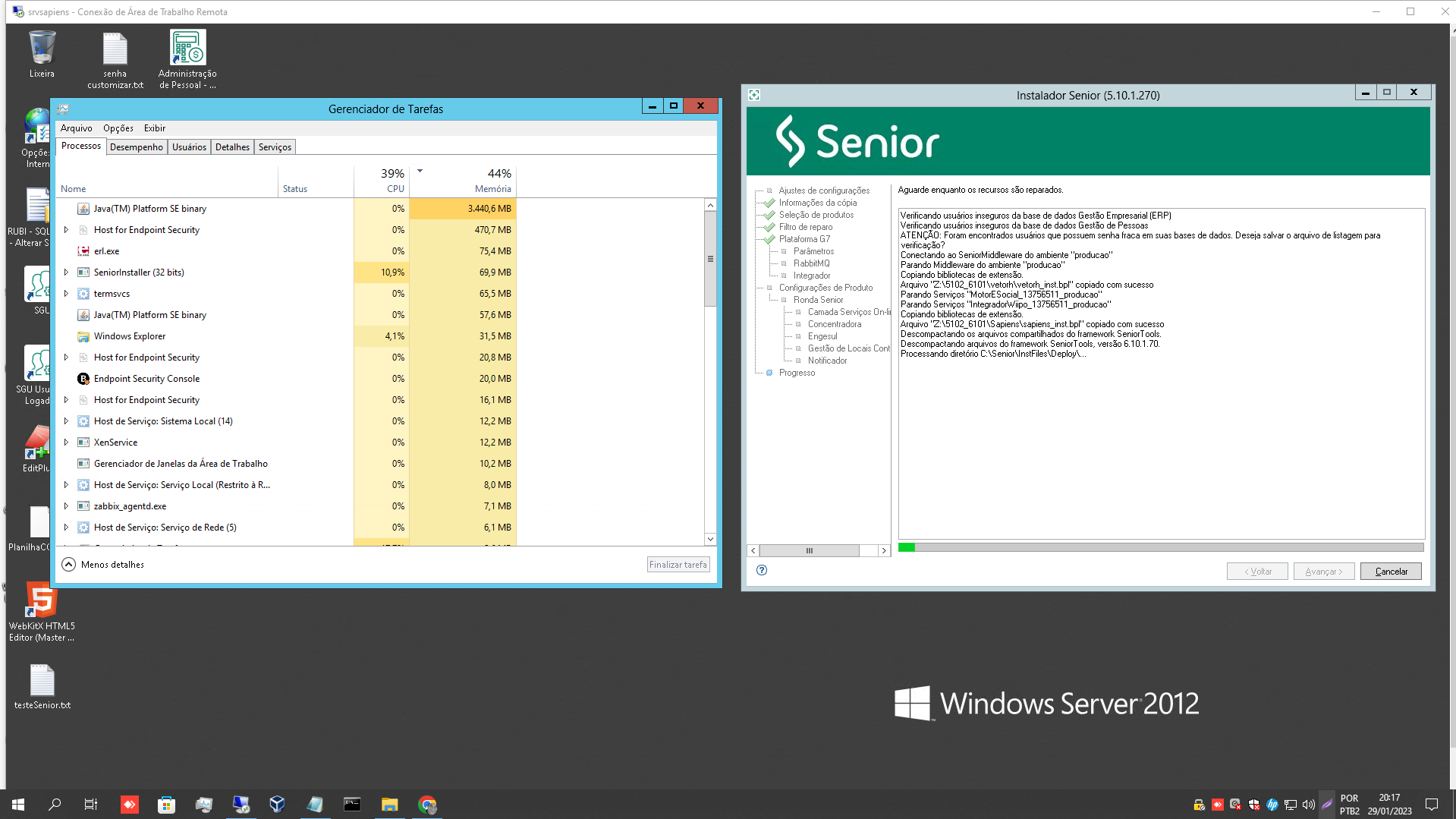
Task: Click the help question mark in Instalador Senior
Action: (762, 570)
